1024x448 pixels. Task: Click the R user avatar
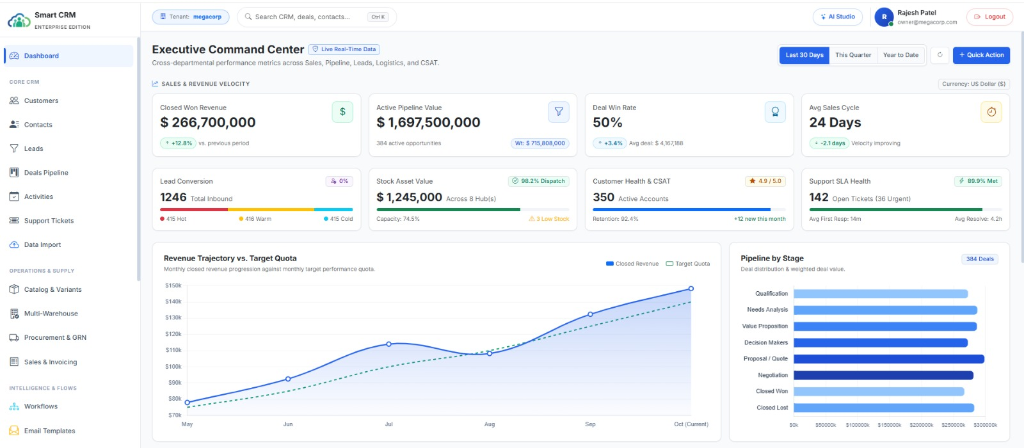coord(884,18)
